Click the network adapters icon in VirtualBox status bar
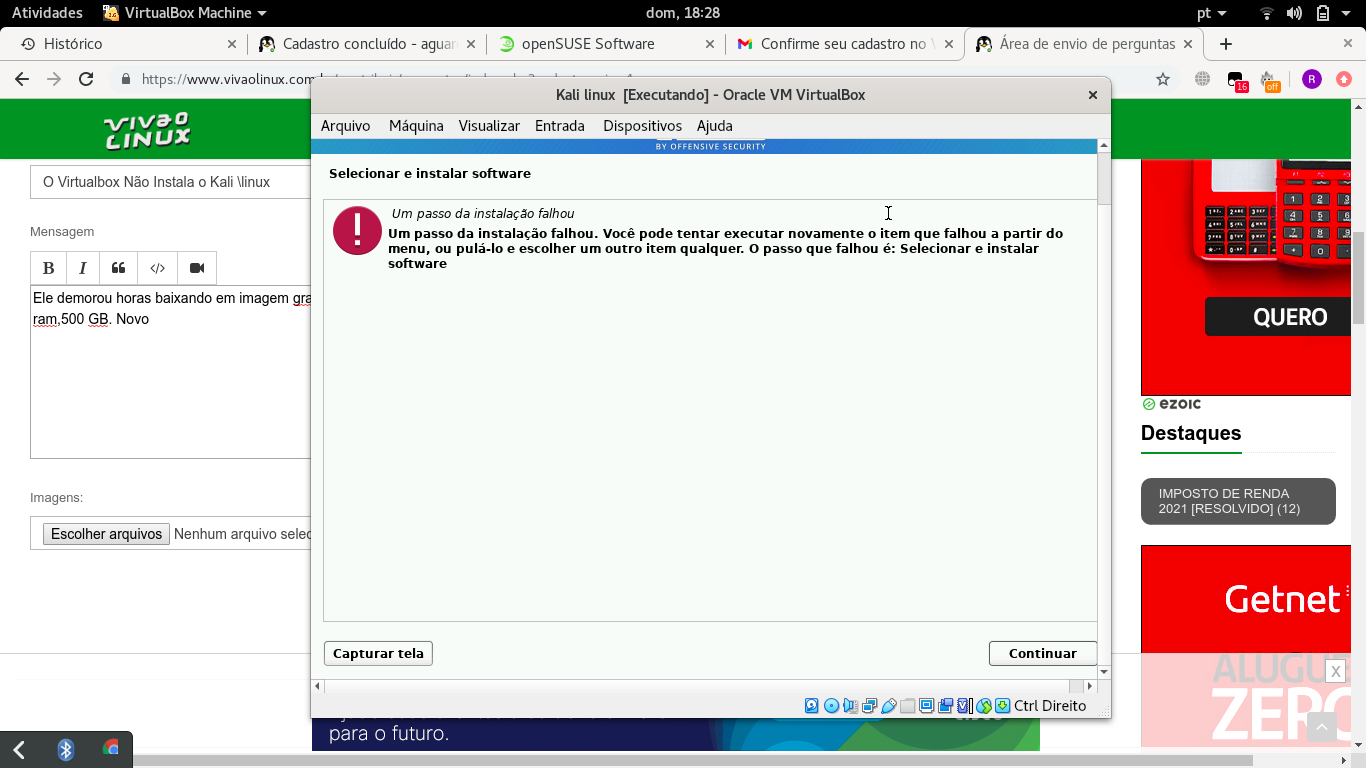Screen dimensions: 1366x768 pyautogui.click(x=869, y=706)
